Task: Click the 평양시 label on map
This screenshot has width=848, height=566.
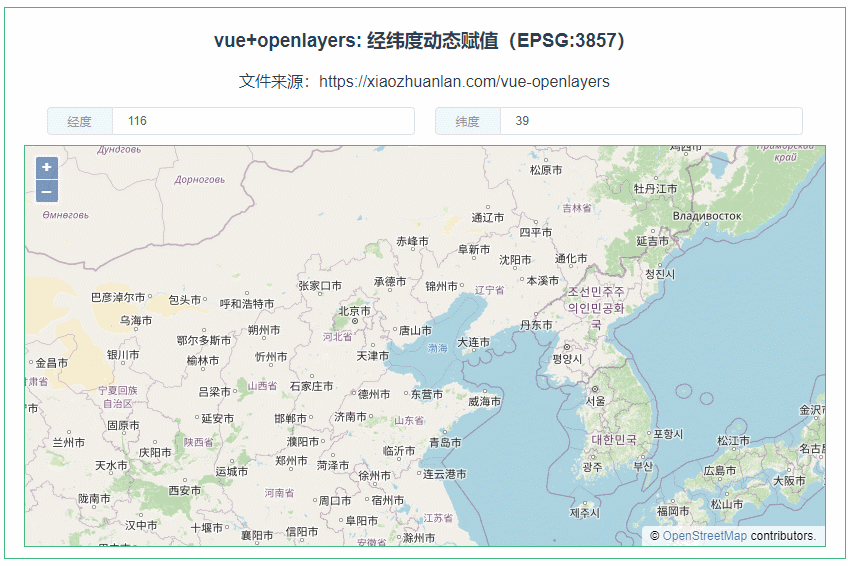Action: [567, 359]
